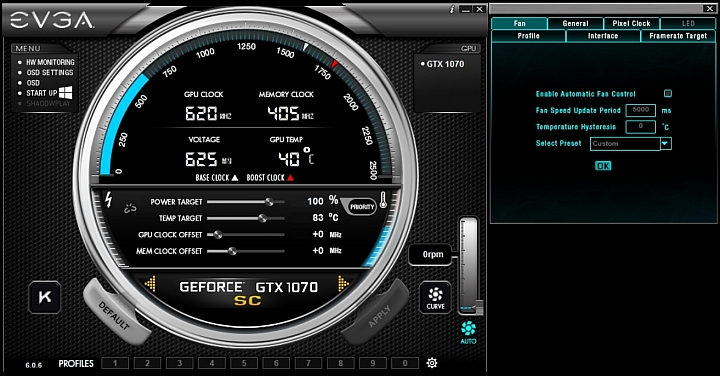Viewport: 720px width, 376px height.
Task: Click the left yellow arrow for previous GPU
Action: (150, 284)
